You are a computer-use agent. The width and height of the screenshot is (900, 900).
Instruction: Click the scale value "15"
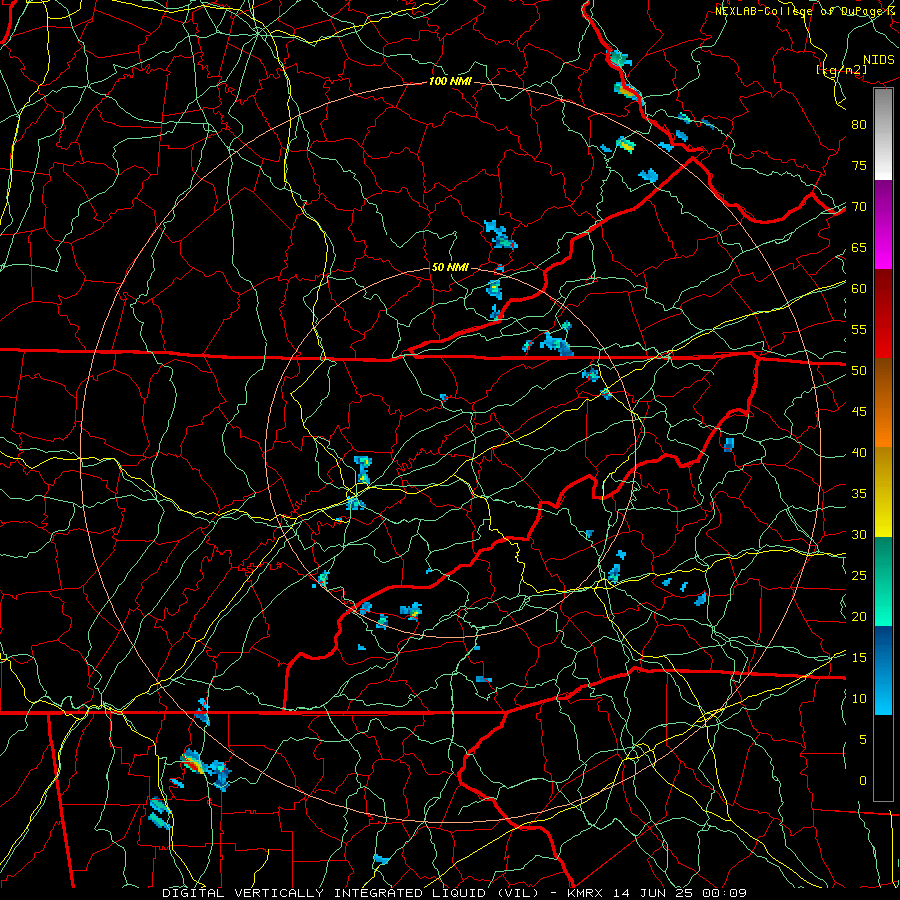859,658
